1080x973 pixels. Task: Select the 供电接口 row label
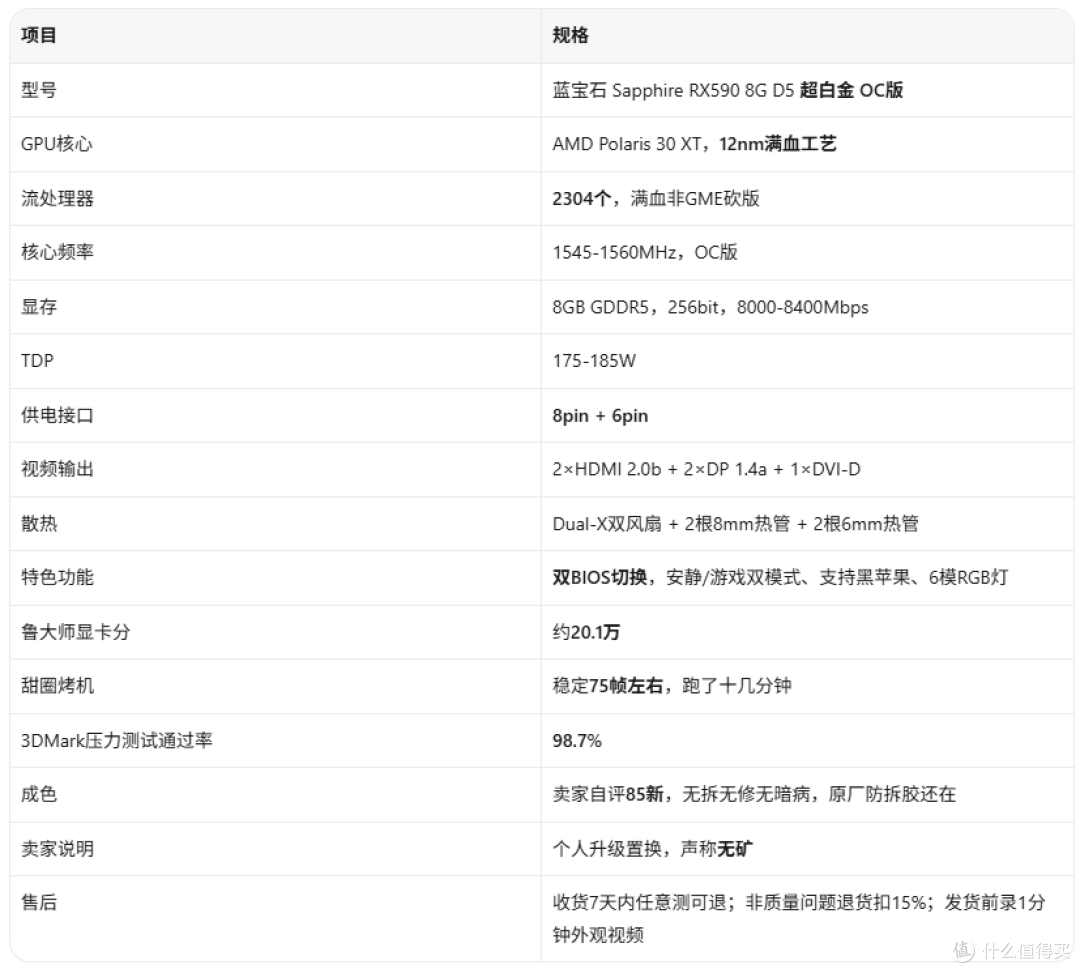pyautogui.click(x=57, y=415)
